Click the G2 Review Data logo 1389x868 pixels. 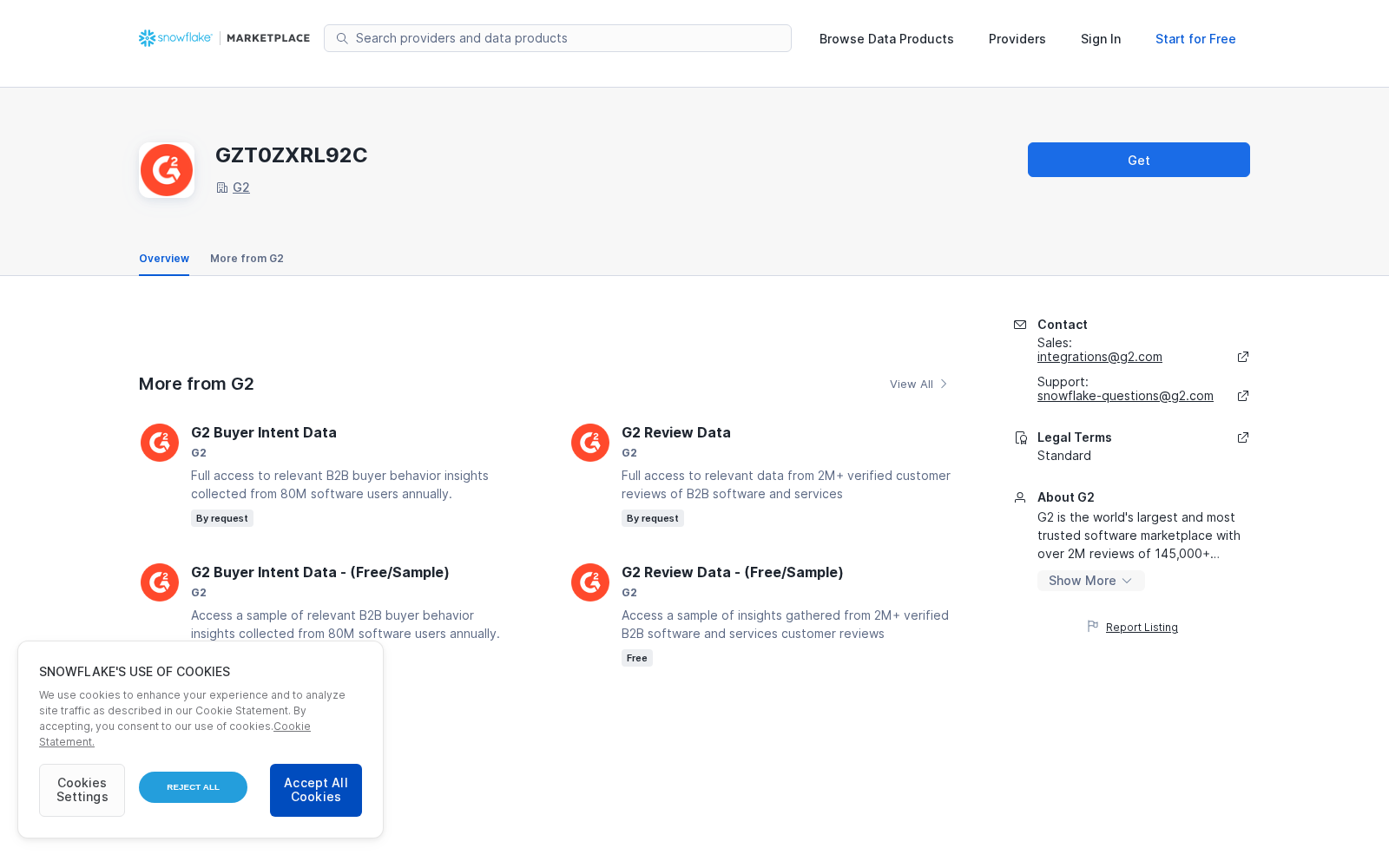tap(590, 443)
